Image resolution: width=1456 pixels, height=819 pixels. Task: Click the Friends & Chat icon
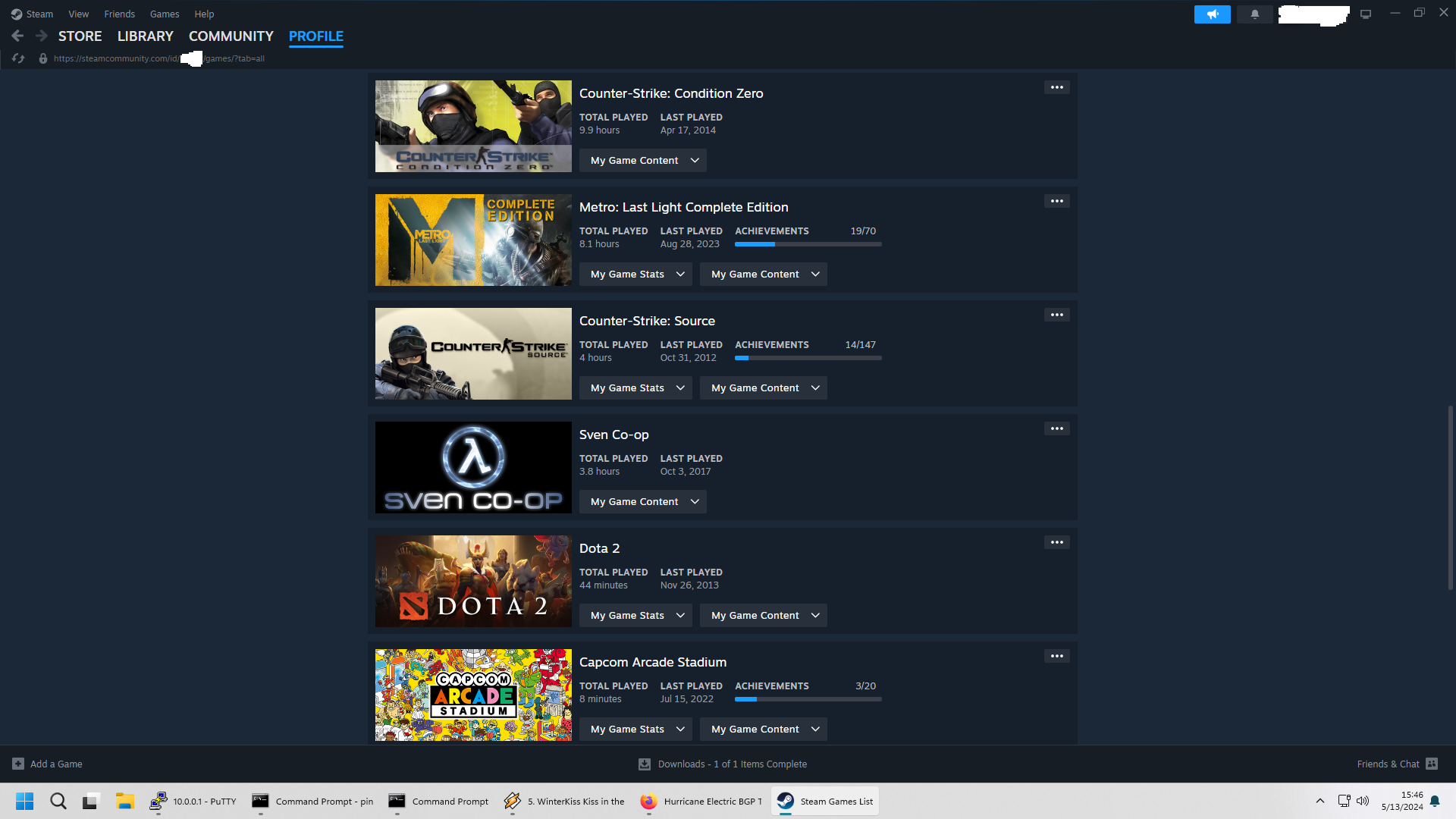[1432, 764]
